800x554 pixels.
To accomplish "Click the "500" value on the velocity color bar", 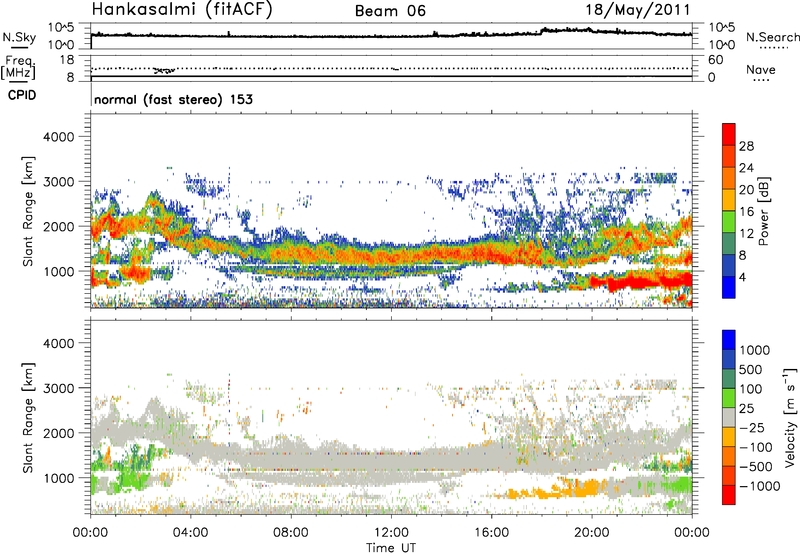I will pyautogui.click(x=751, y=370).
